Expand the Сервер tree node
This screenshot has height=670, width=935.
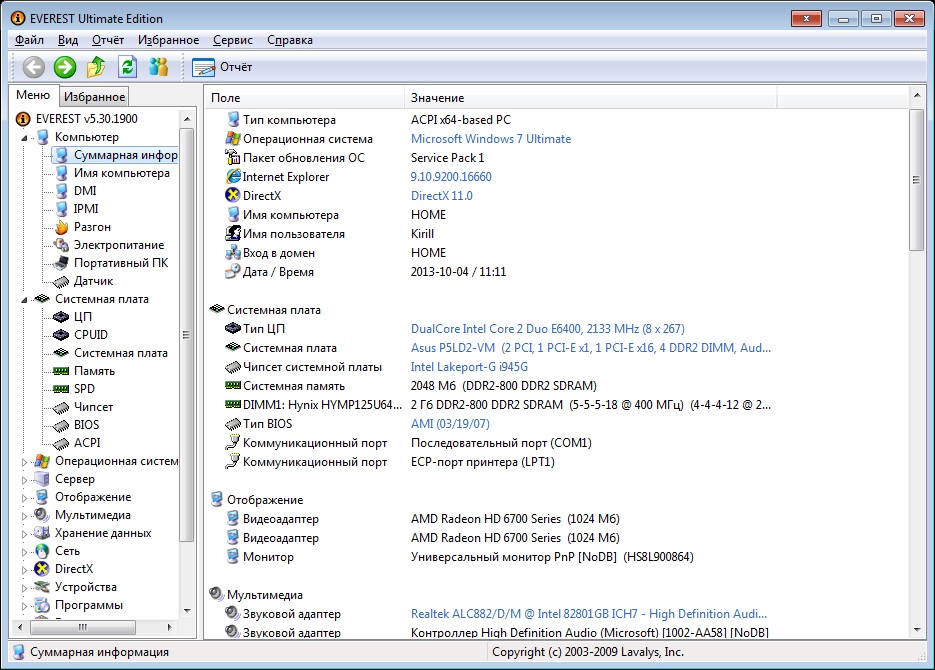click(26, 479)
